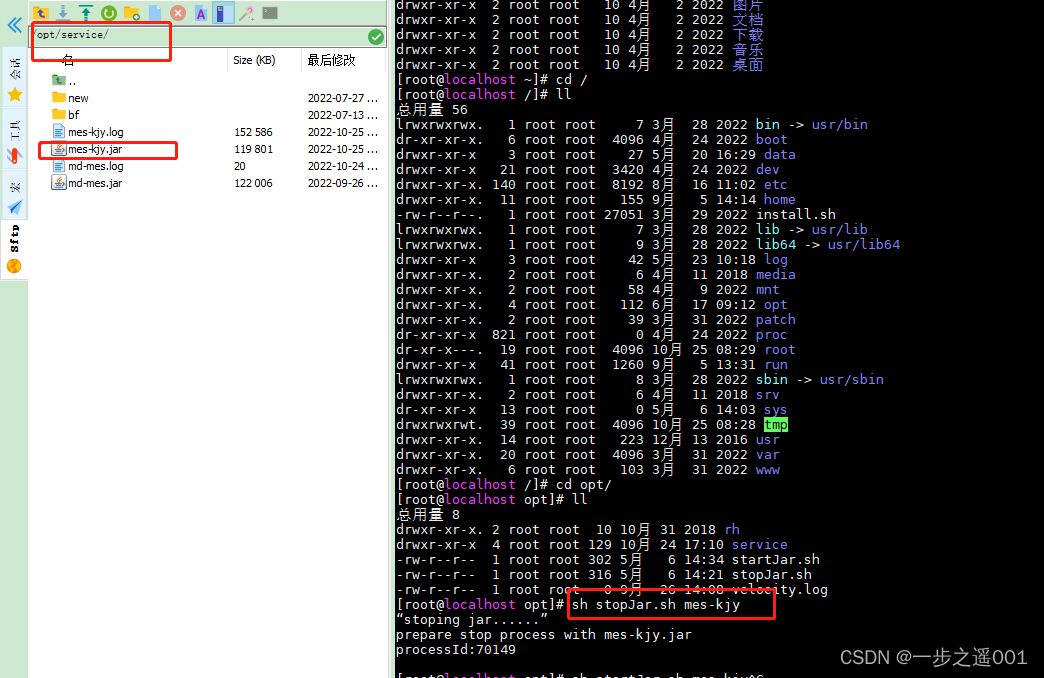The height and width of the screenshot is (678, 1044).
Task: Confirm the path with the green checkmark
Action: tap(376, 36)
